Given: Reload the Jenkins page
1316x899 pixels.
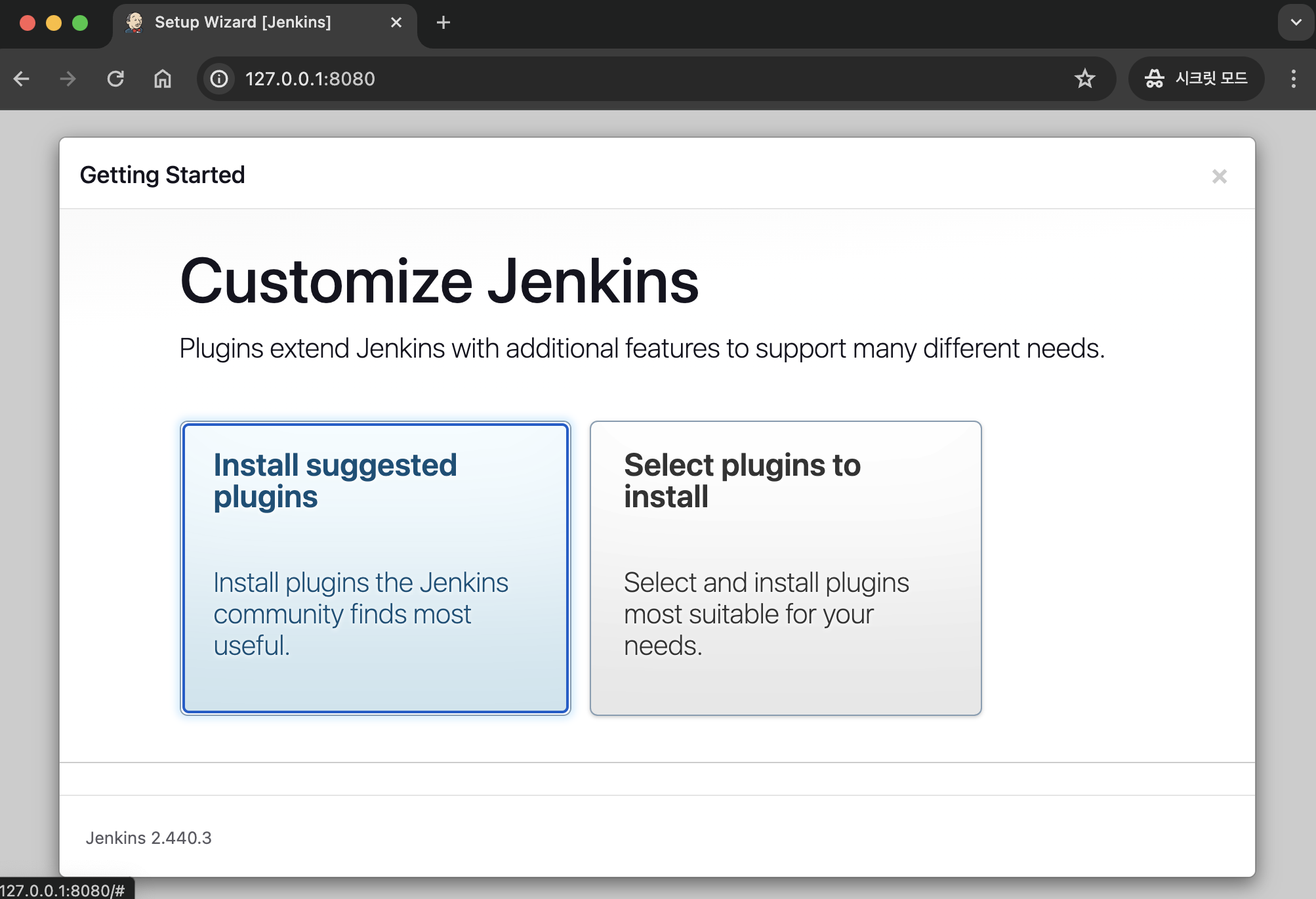Looking at the screenshot, I should [115, 79].
